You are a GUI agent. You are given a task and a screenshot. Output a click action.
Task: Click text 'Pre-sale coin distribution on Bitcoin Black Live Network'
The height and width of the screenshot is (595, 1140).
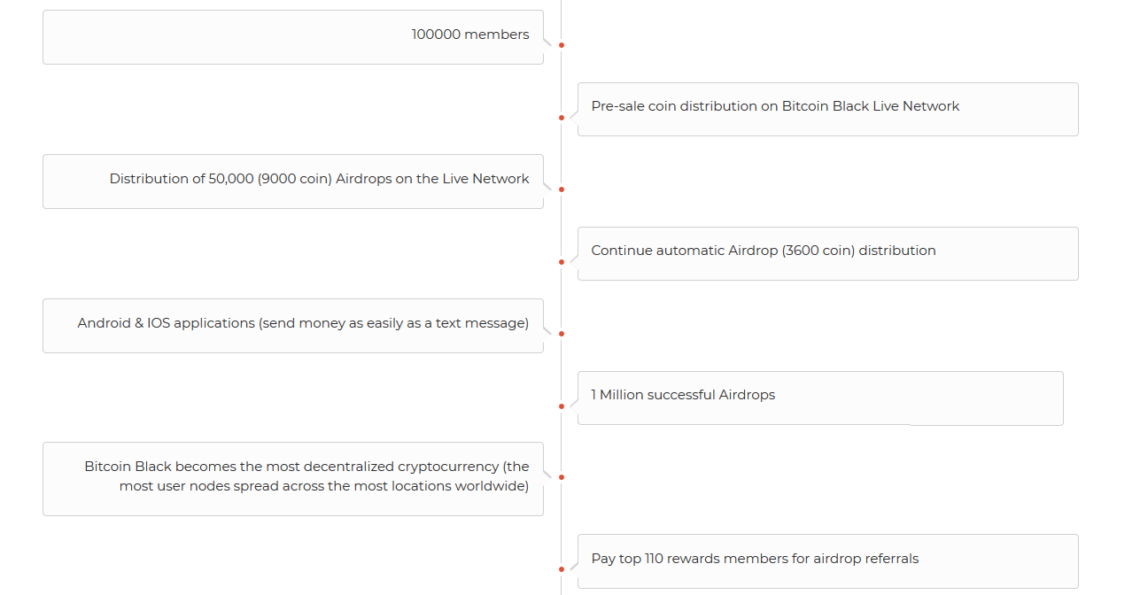(775, 106)
